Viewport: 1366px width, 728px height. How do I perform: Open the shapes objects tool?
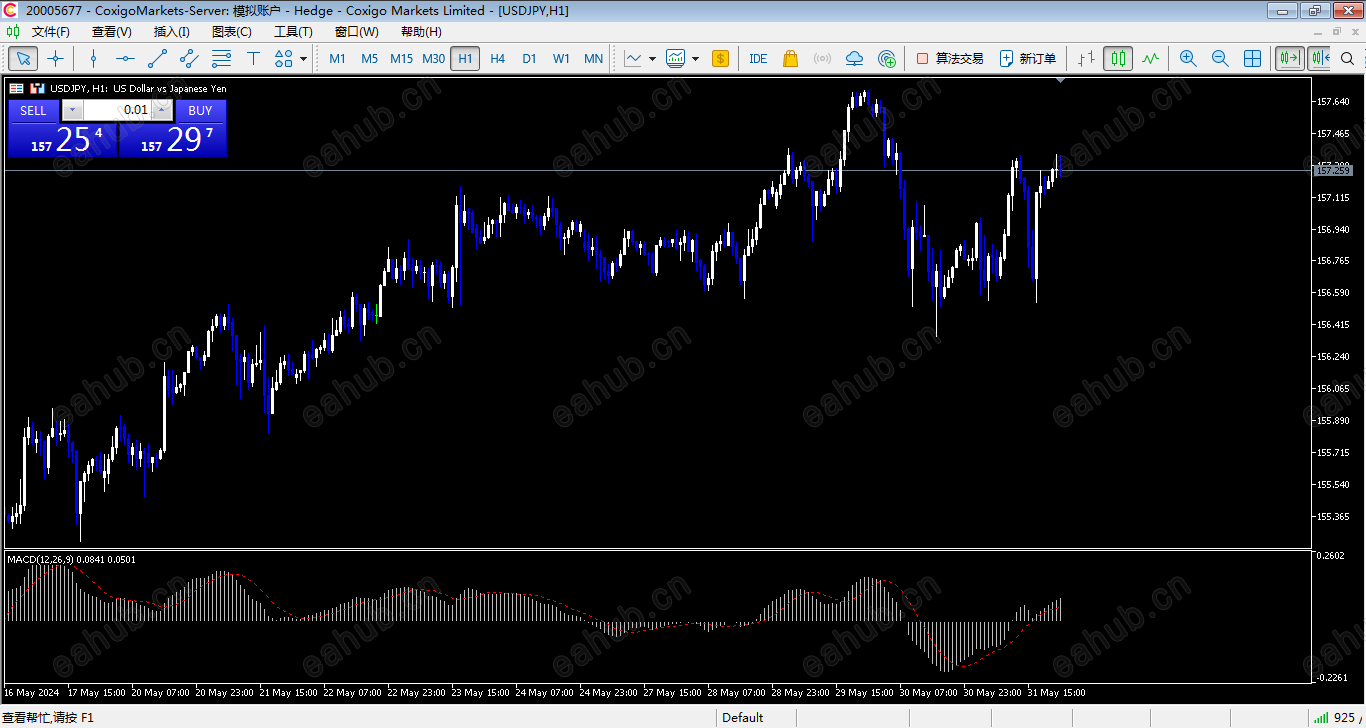(284, 58)
